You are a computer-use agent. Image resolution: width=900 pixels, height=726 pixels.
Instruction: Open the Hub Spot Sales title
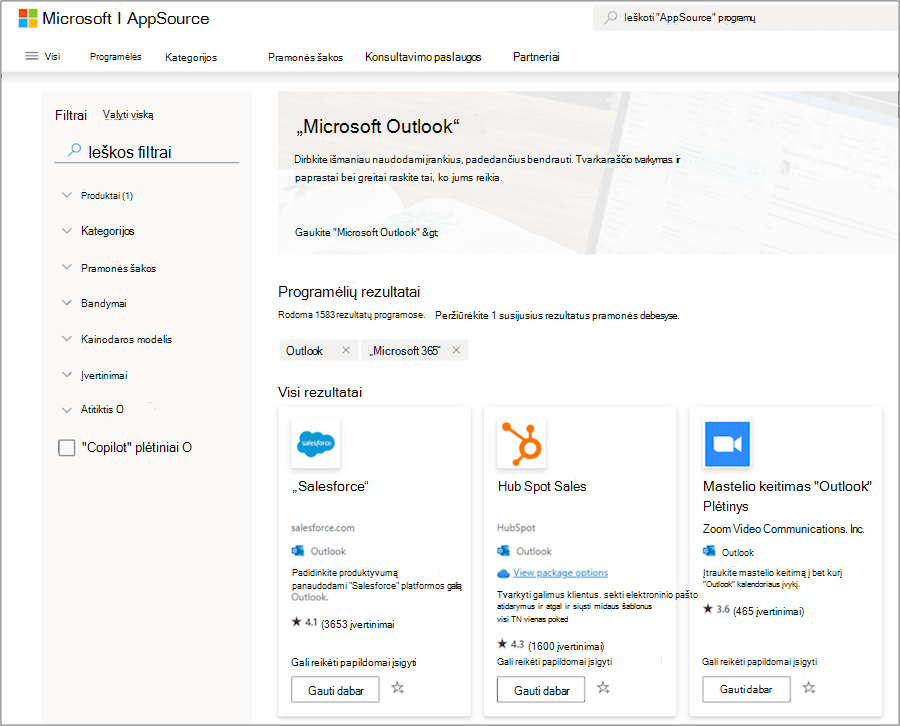(542, 487)
